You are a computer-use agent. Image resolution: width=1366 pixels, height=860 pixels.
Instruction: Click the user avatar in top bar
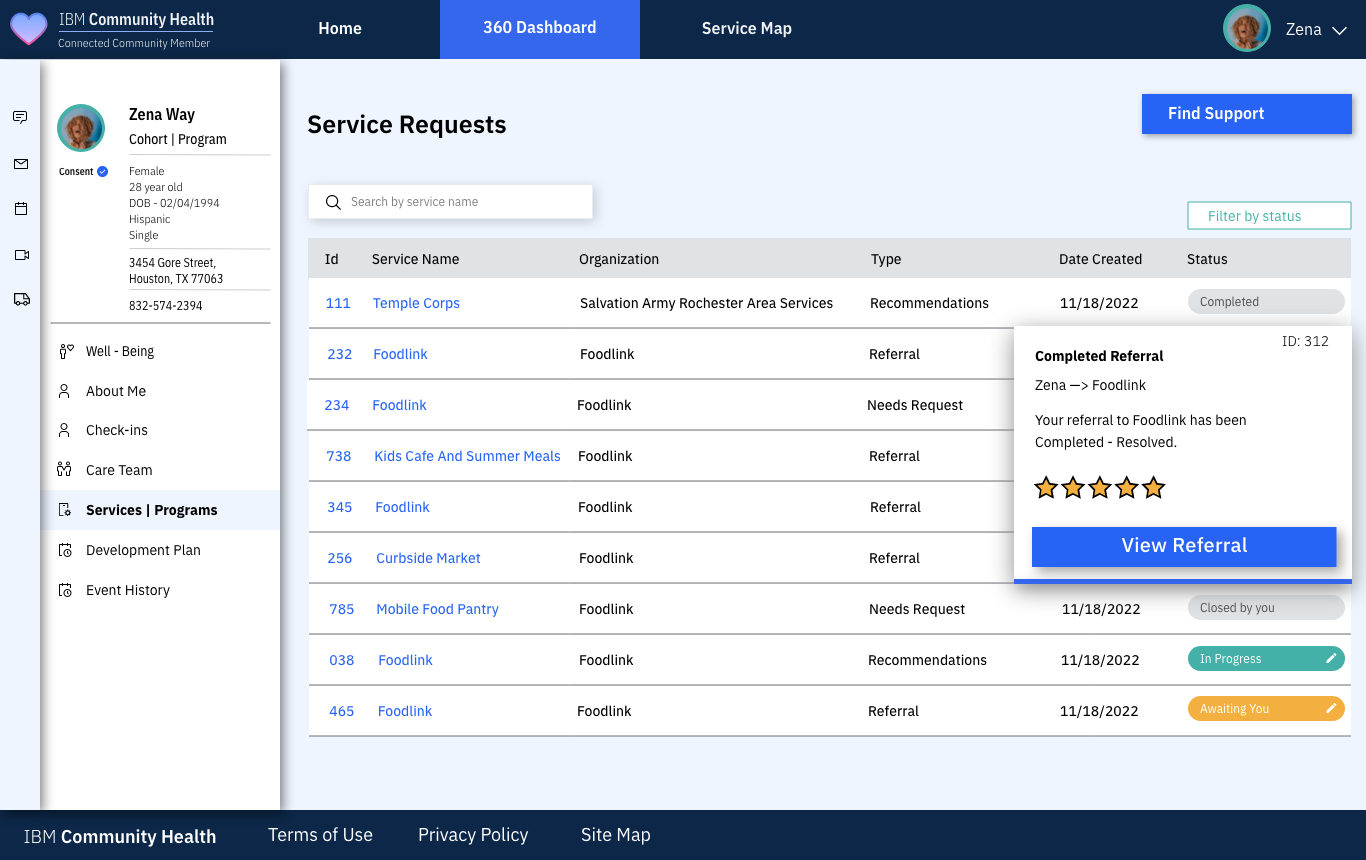coord(1247,28)
